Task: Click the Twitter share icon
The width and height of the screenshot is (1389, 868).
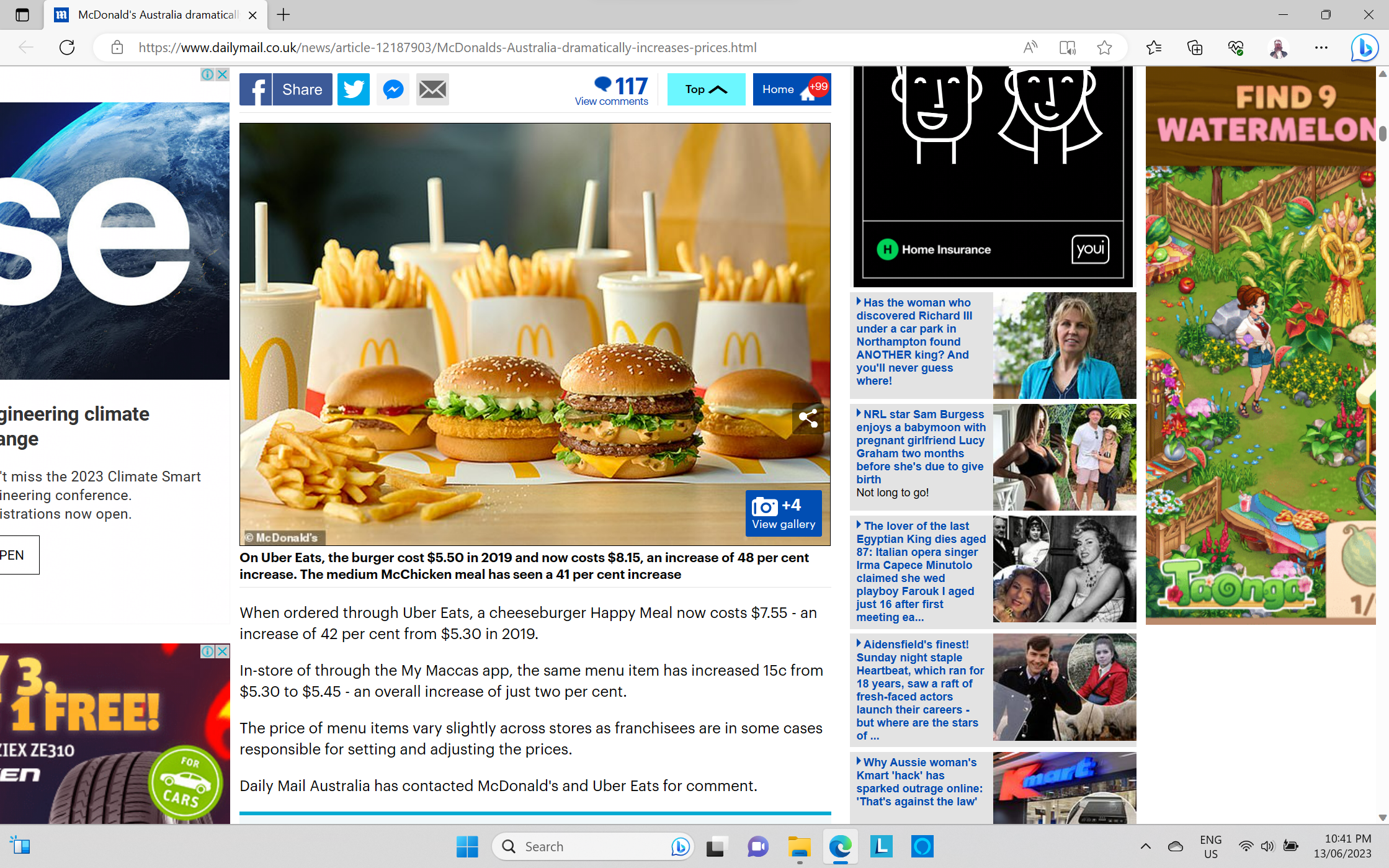Action: coord(354,89)
